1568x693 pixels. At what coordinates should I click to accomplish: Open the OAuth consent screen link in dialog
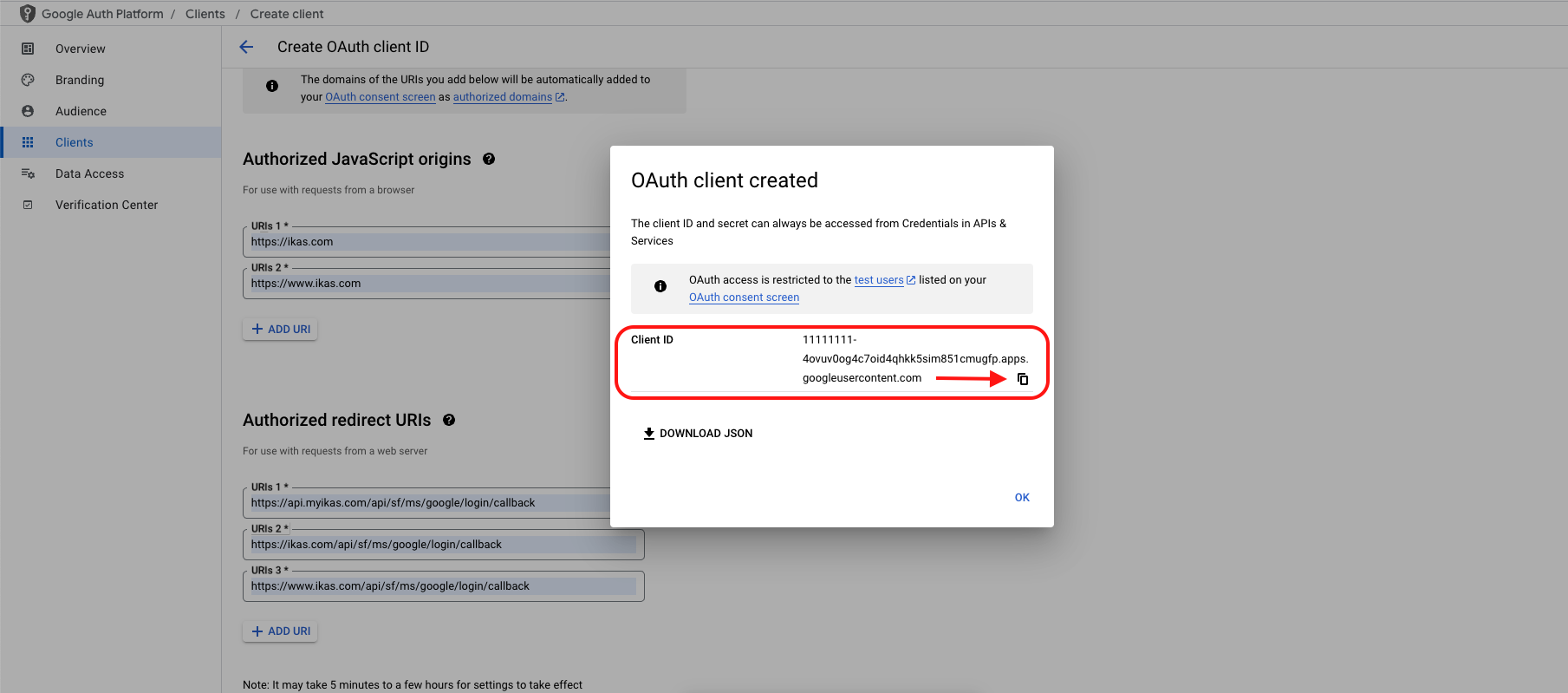click(744, 297)
